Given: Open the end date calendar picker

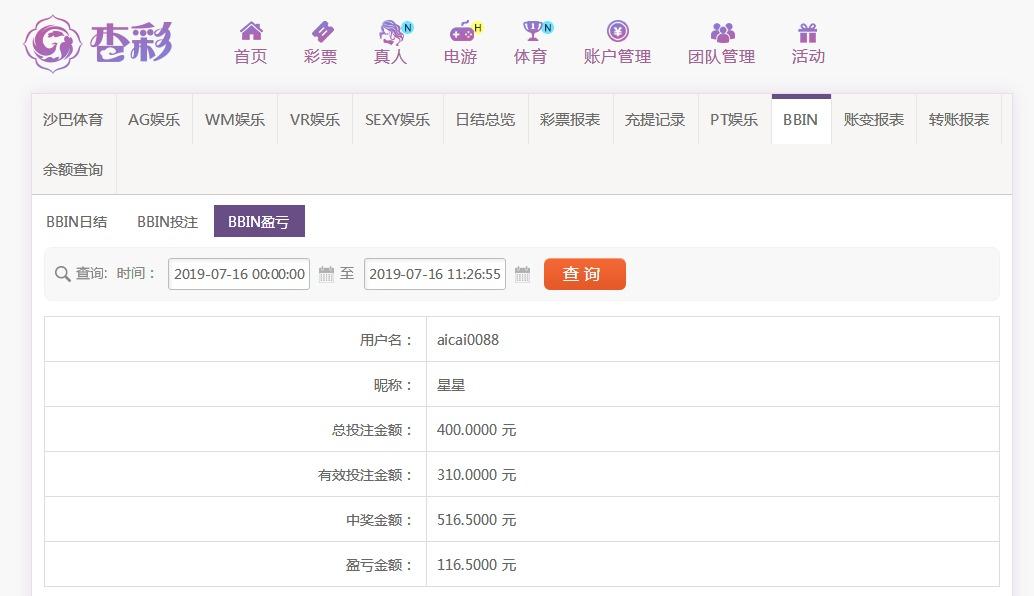Looking at the screenshot, I should 522,274.
